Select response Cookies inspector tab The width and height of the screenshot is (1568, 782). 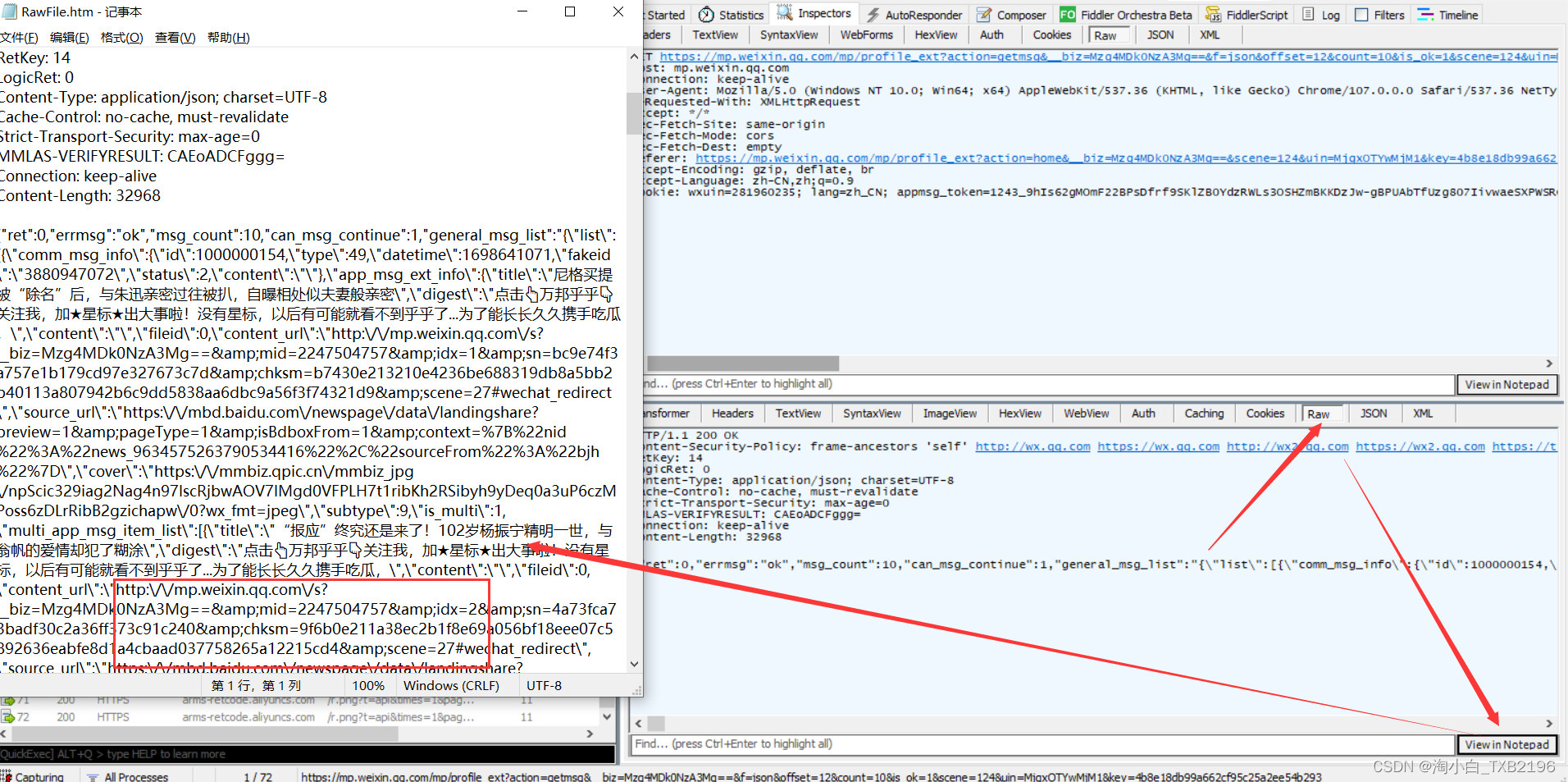pos(1265,414)
